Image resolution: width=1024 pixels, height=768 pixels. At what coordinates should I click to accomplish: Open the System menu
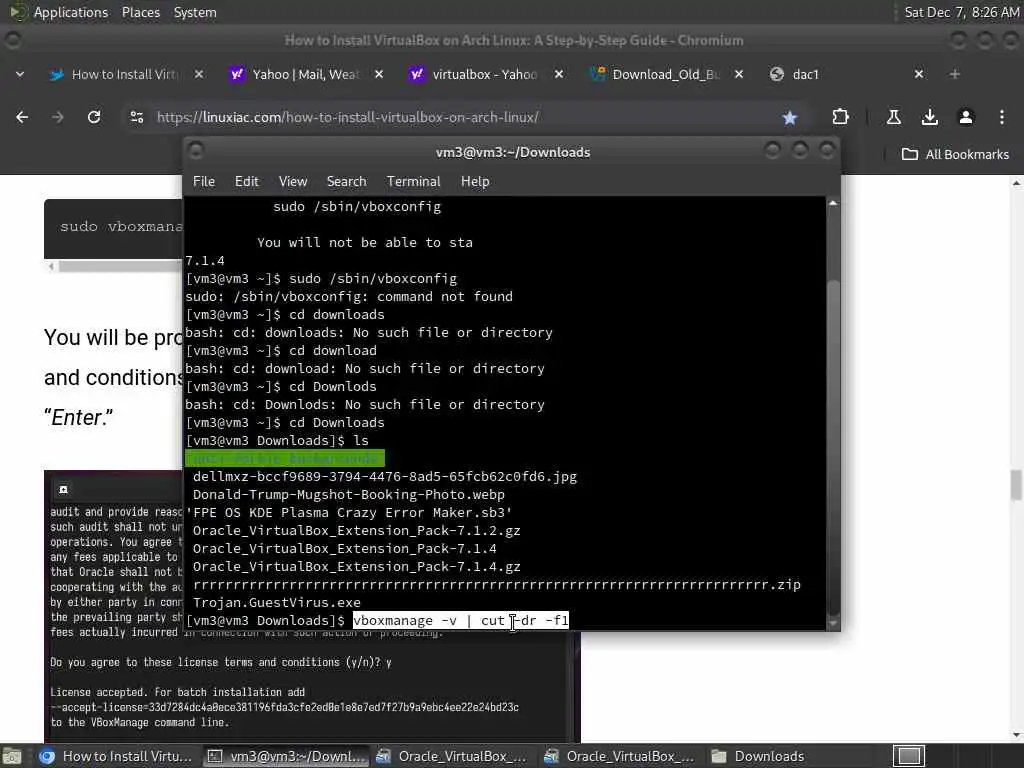pos(195,12)
